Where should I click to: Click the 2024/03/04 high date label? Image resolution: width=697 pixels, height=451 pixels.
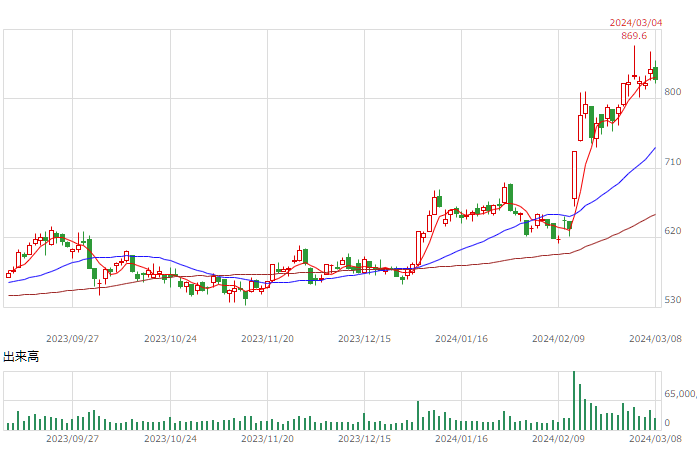(x=636, y=23)
